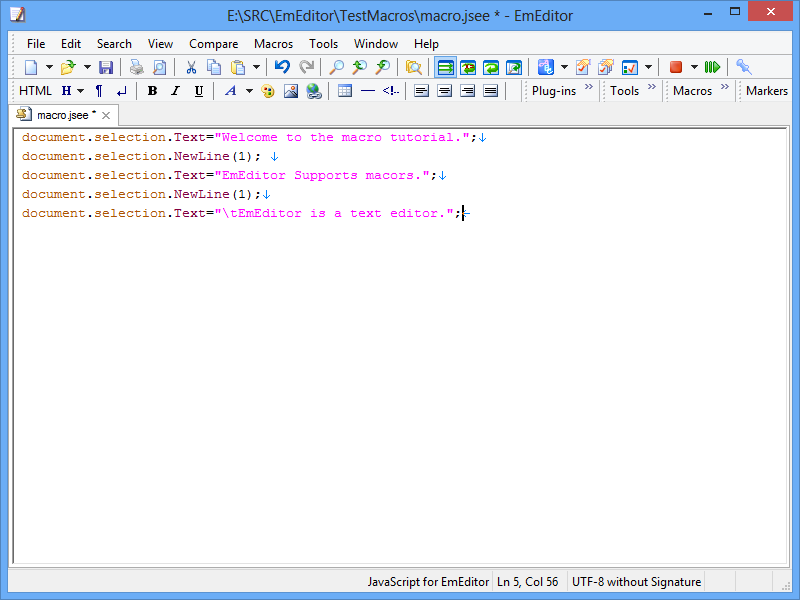Screen dimensions: 800x600
Task: Open the color palette icon in HTML bar
Action: pyautogui.click(x=267, y=91)
